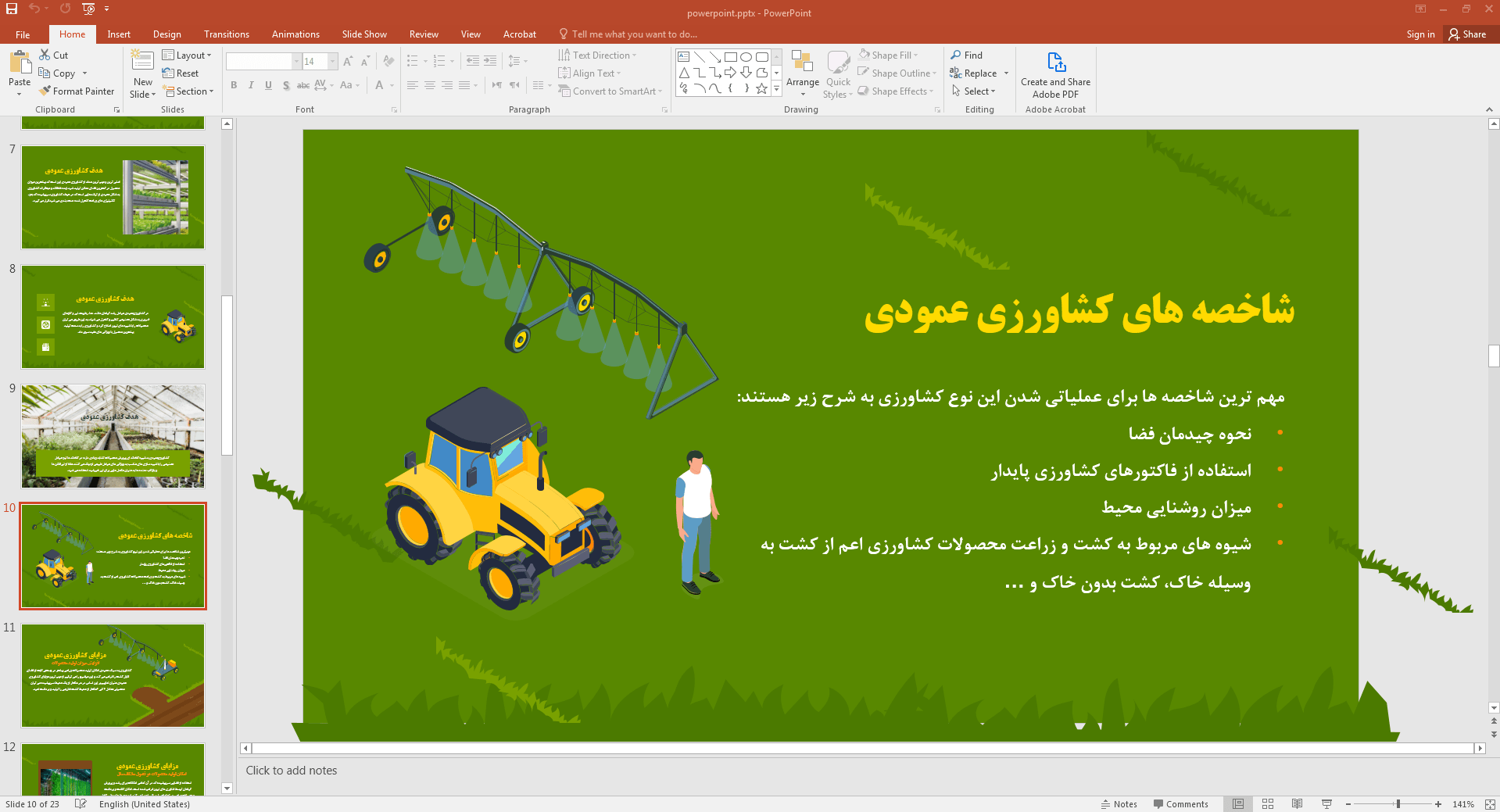The width and height of the screenshot is (1500, 812).
Task: Open Notes pane from status bar
Action: (x=1119, y=804)
